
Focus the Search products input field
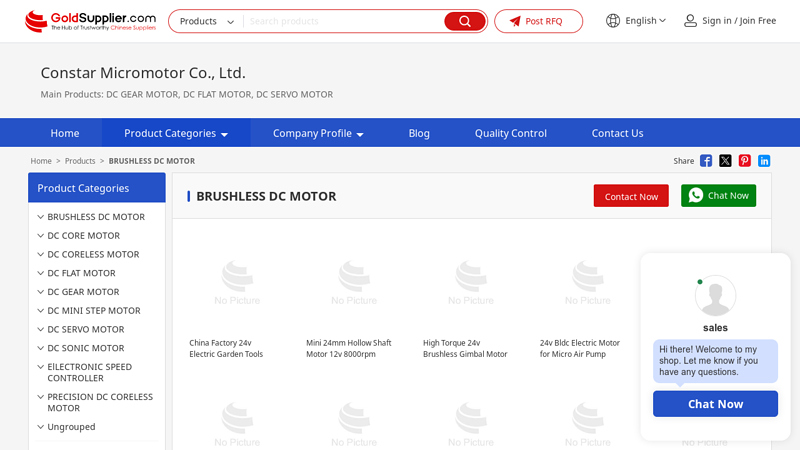344,21
